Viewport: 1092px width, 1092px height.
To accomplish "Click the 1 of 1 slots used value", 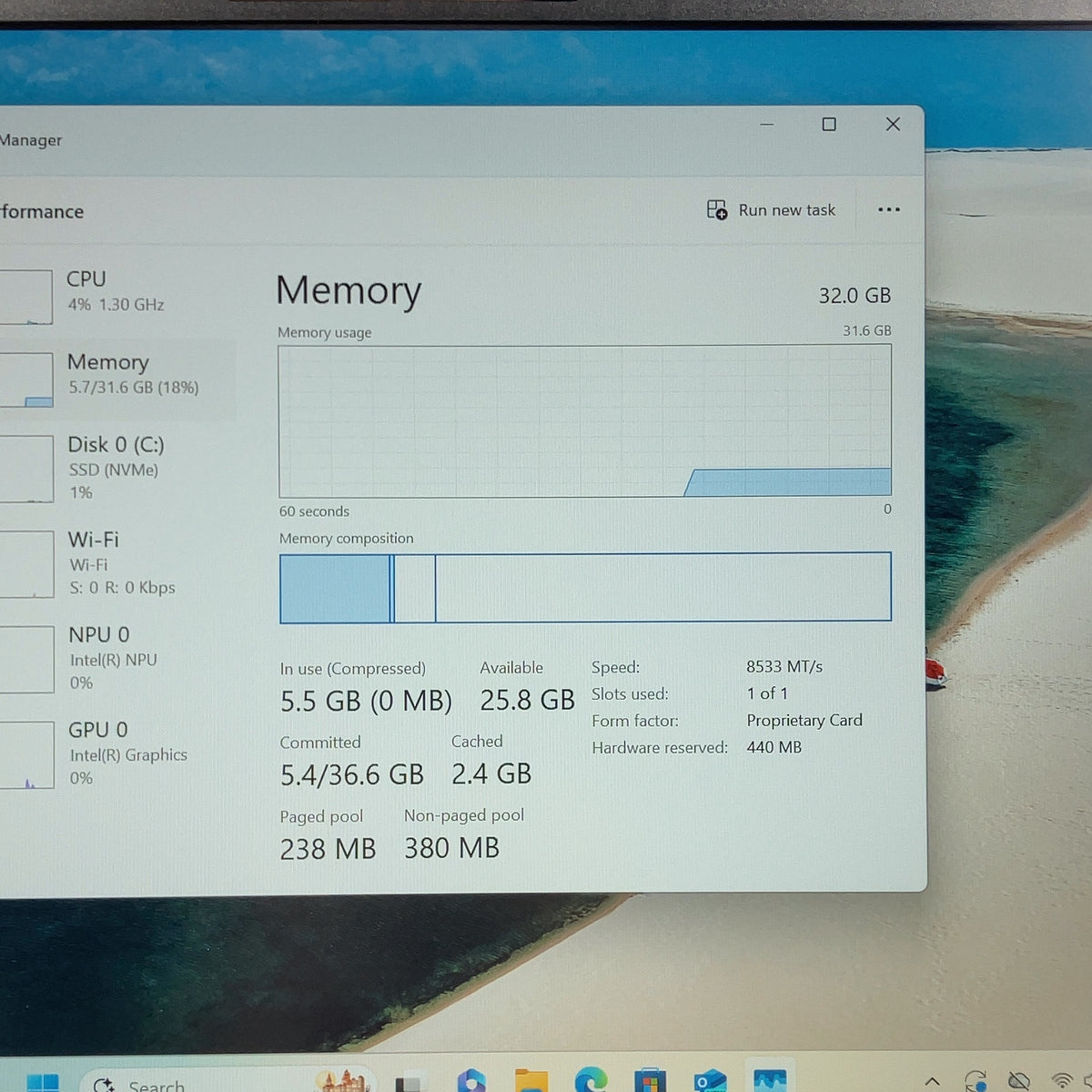I will [767, 693].
